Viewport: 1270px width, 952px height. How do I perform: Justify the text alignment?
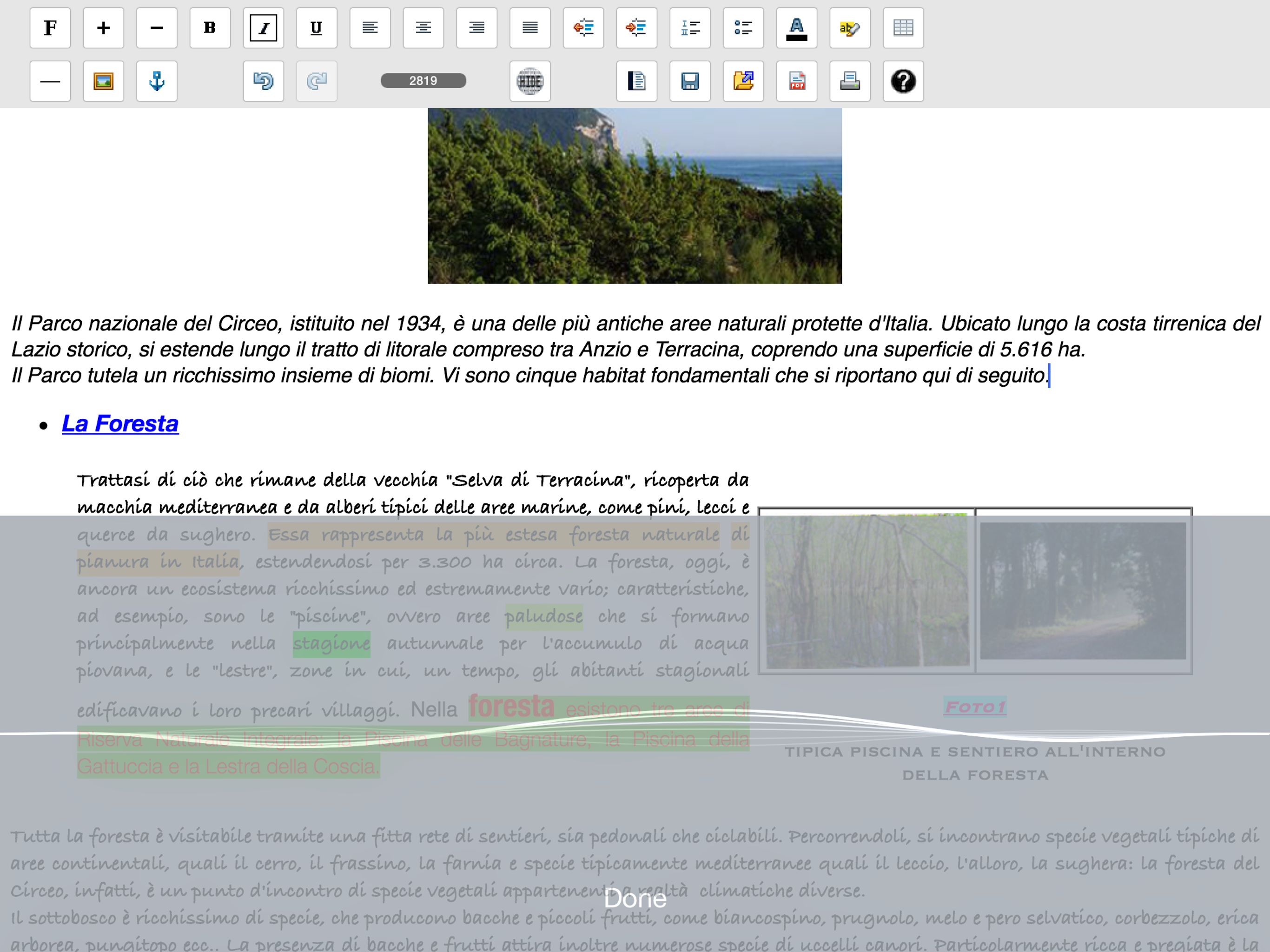(530, 27)
